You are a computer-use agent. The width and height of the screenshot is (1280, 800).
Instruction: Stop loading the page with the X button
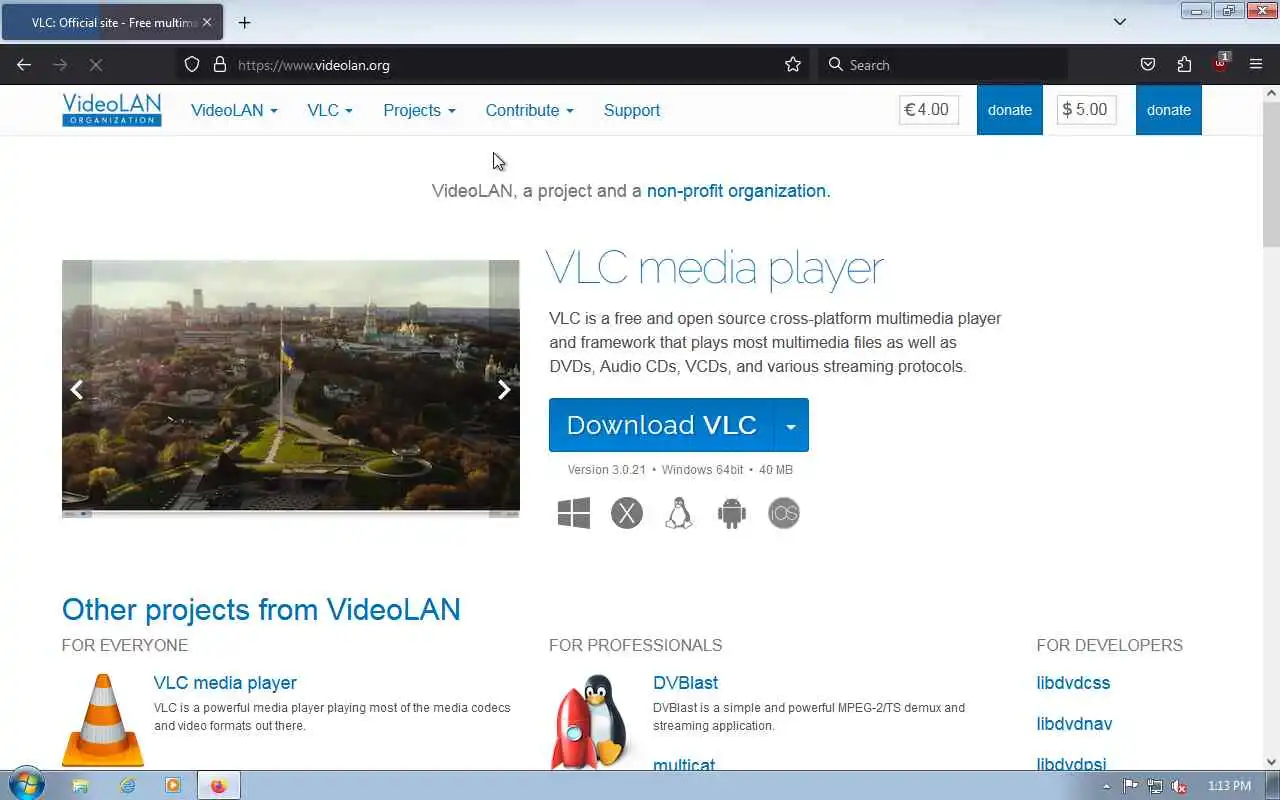[x=96, y=65]
